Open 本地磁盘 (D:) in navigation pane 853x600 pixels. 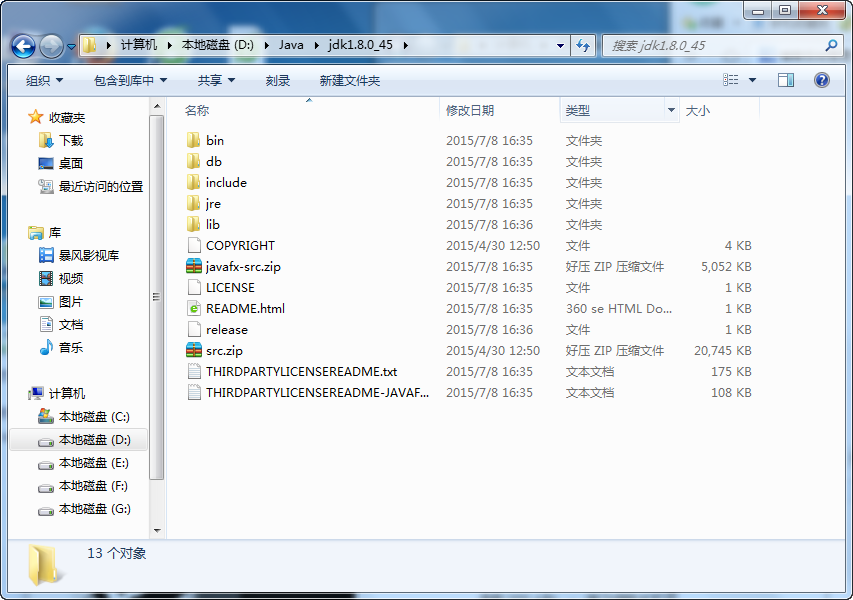point(94,440)
